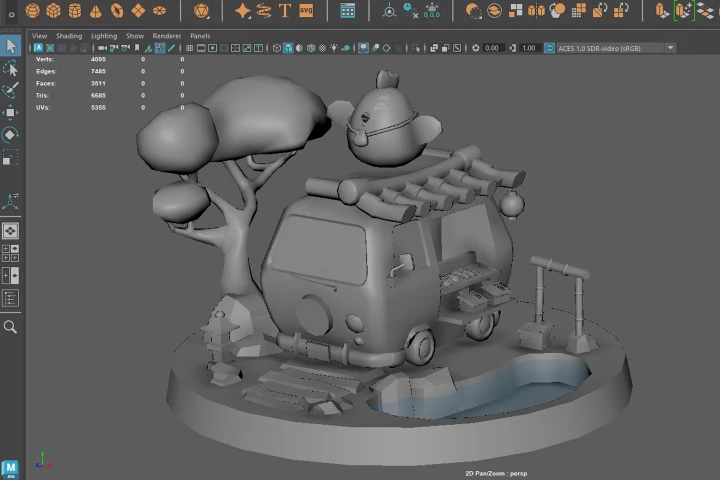720x480 pixels.
Task: Click the search magnifier icon in sidebar
Action: point(10,327)
